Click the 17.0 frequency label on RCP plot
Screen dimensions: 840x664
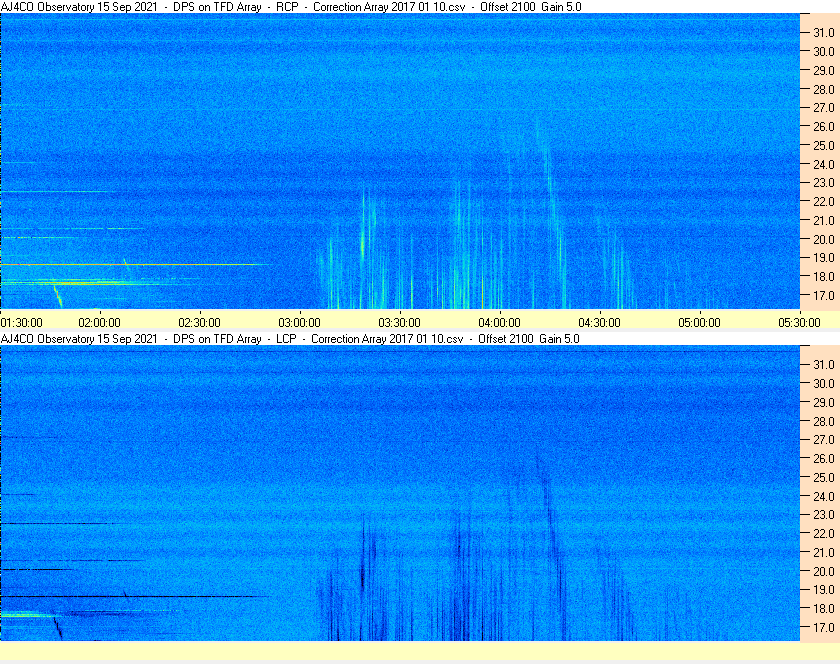click(824, 295)
